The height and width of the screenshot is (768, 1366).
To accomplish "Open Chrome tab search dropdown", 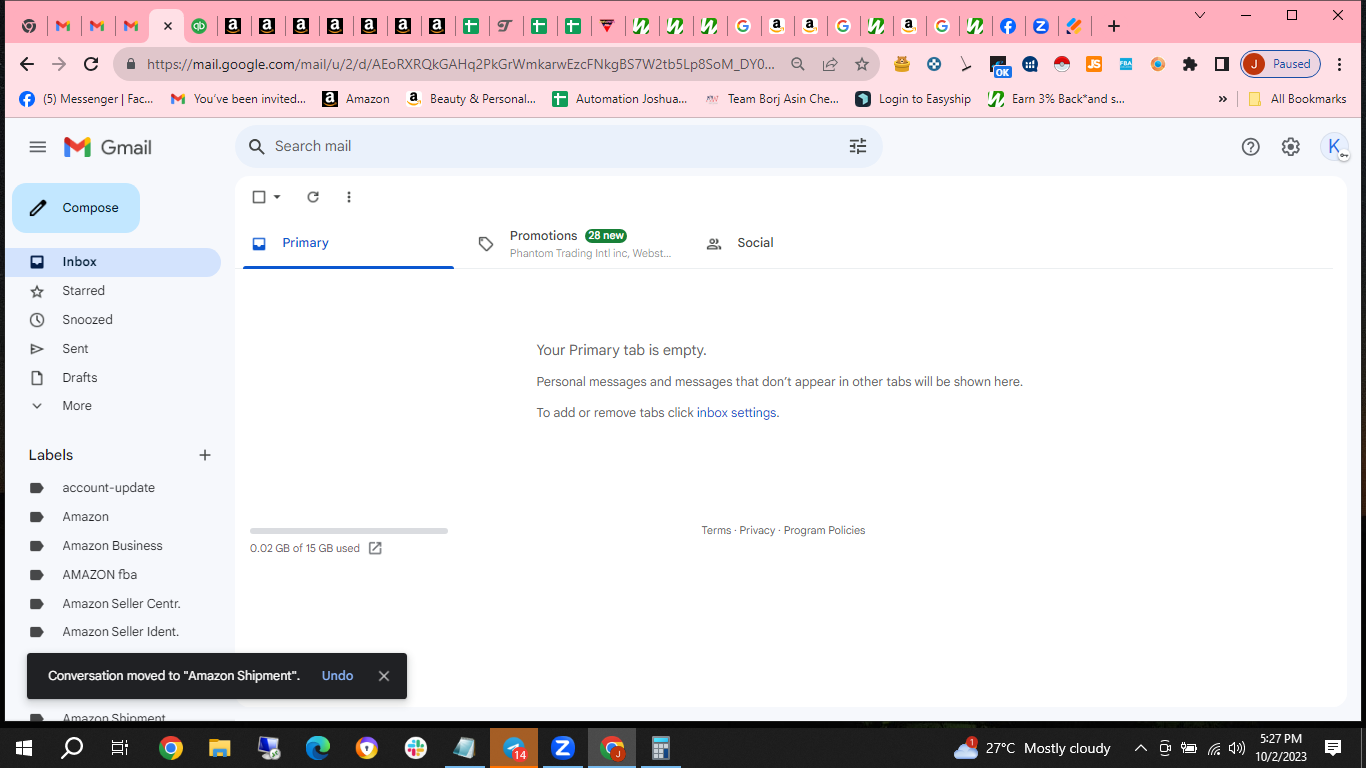I will coord(1200,15).
